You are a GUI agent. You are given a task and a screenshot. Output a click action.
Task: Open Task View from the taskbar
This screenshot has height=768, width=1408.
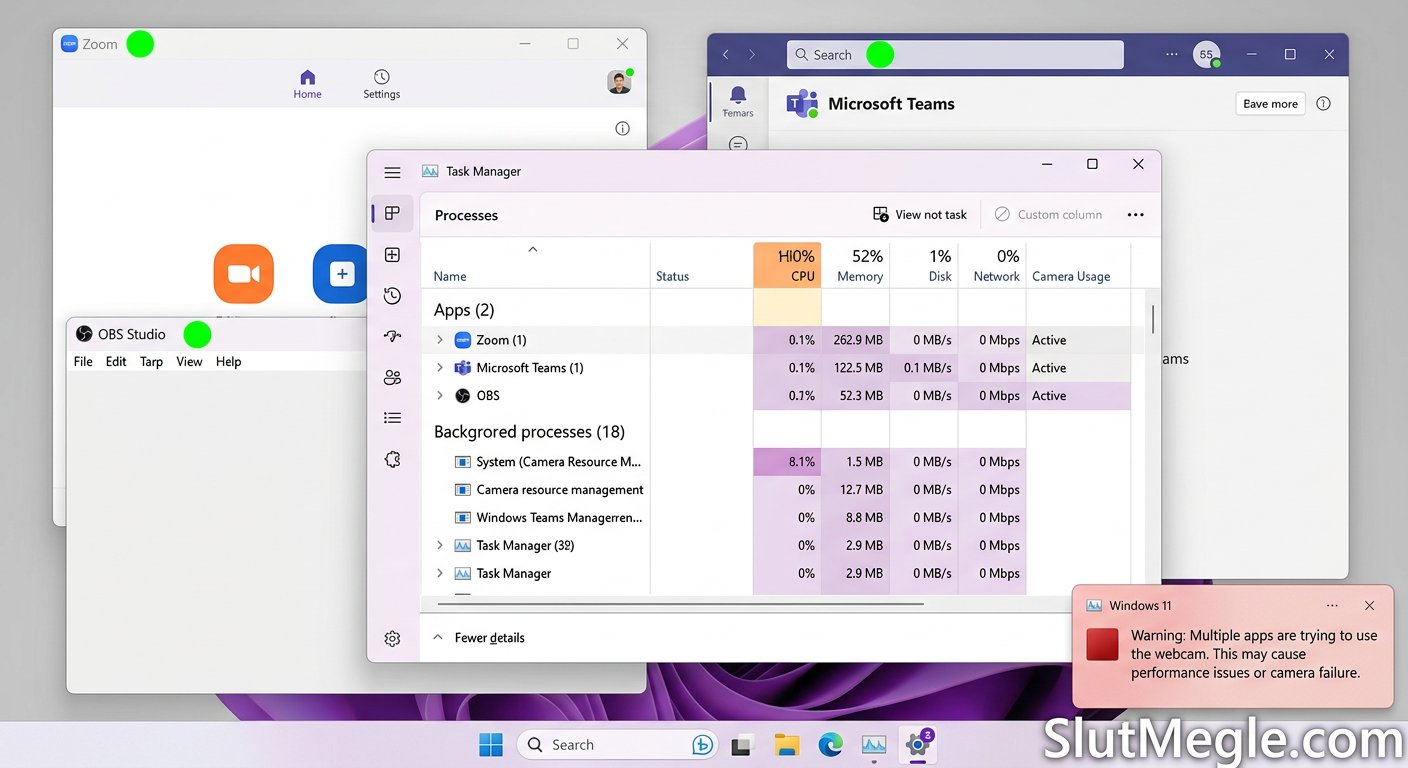pos(742,744)
